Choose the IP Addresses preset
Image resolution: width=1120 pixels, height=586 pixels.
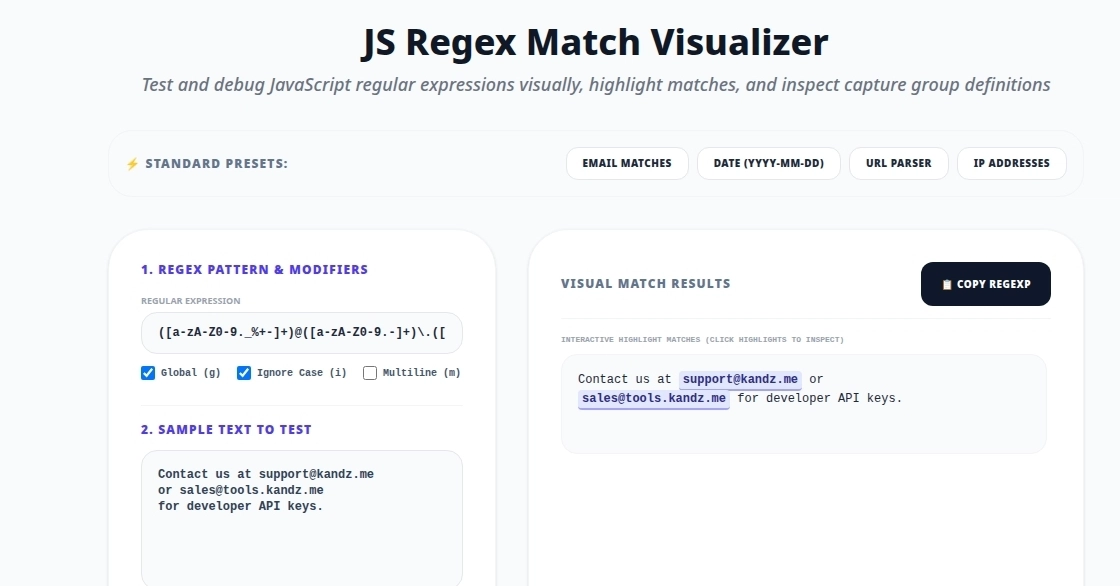pos(1011,164)
